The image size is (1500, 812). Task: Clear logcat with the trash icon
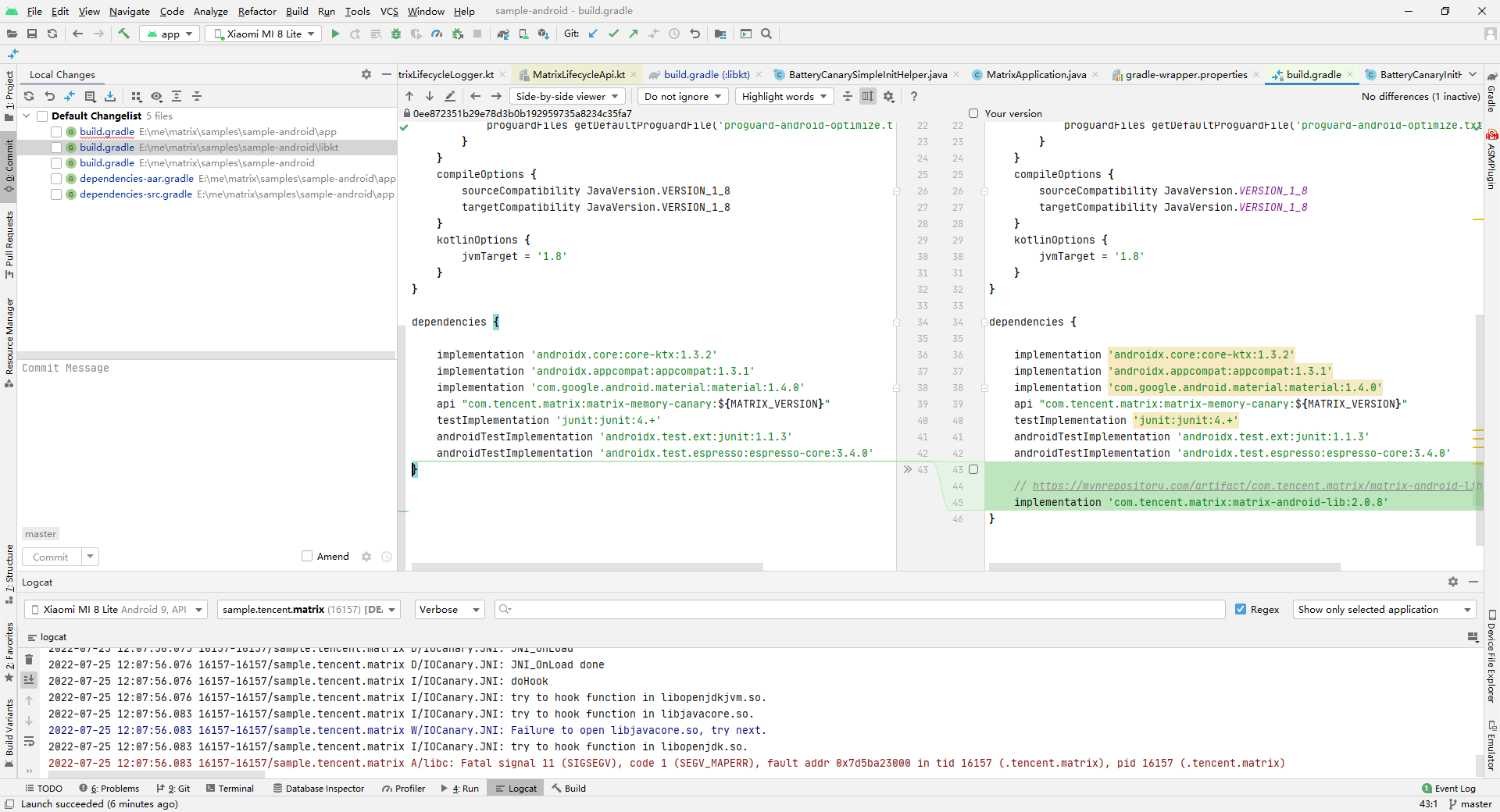pyautogui.click(x=29, y=660)
